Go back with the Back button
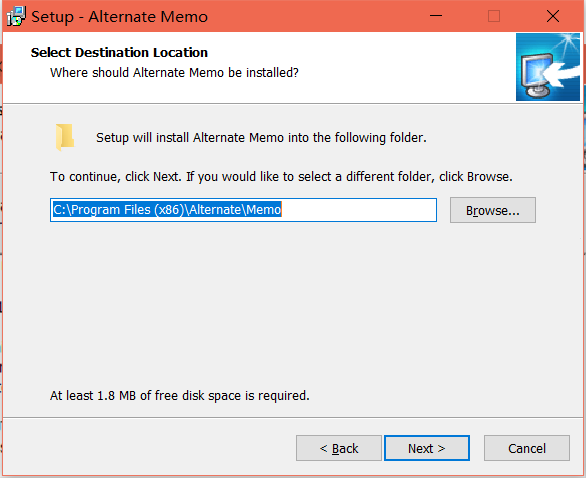The height and width of the screenshot is (478, 586). [x=339, y=448]
